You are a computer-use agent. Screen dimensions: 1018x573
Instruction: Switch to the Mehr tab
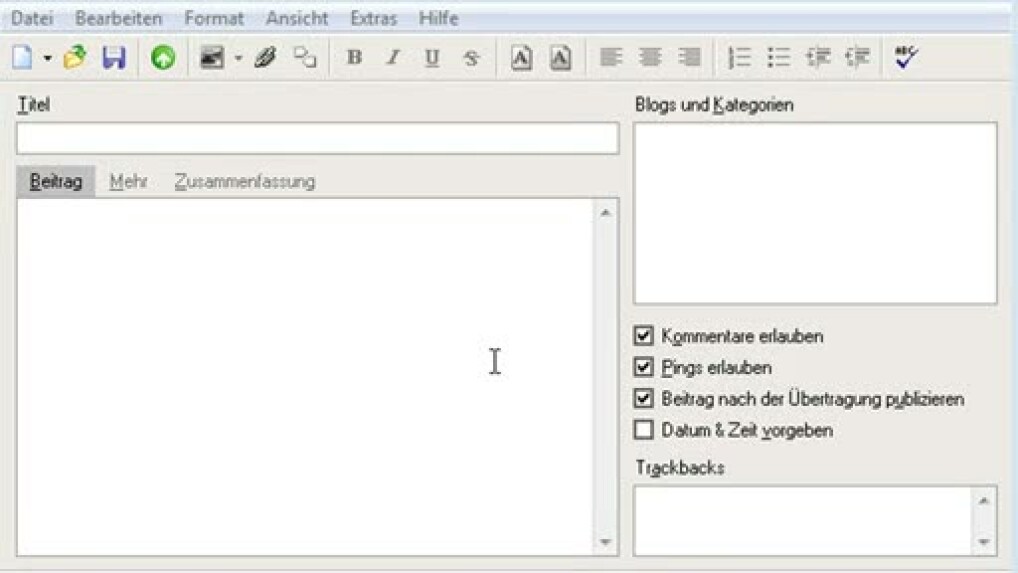pos(129,182)
